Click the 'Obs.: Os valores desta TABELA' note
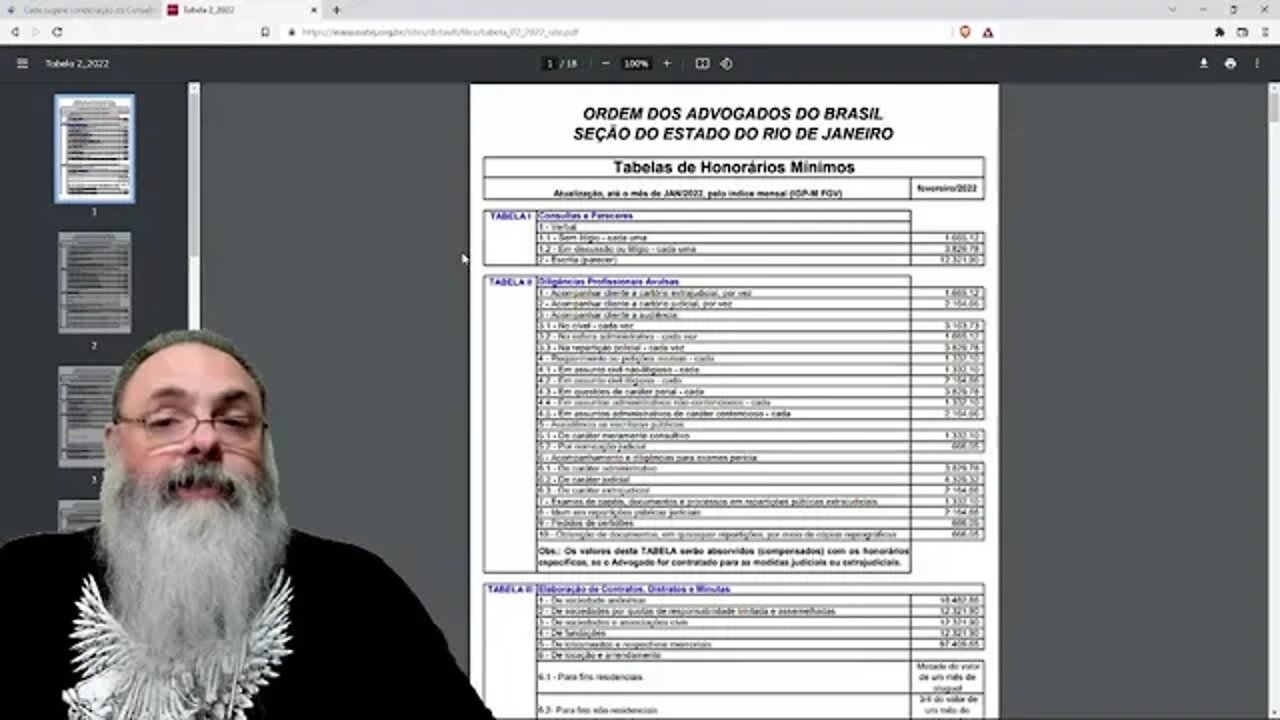The image size is (1280, 720). [723, 557]
